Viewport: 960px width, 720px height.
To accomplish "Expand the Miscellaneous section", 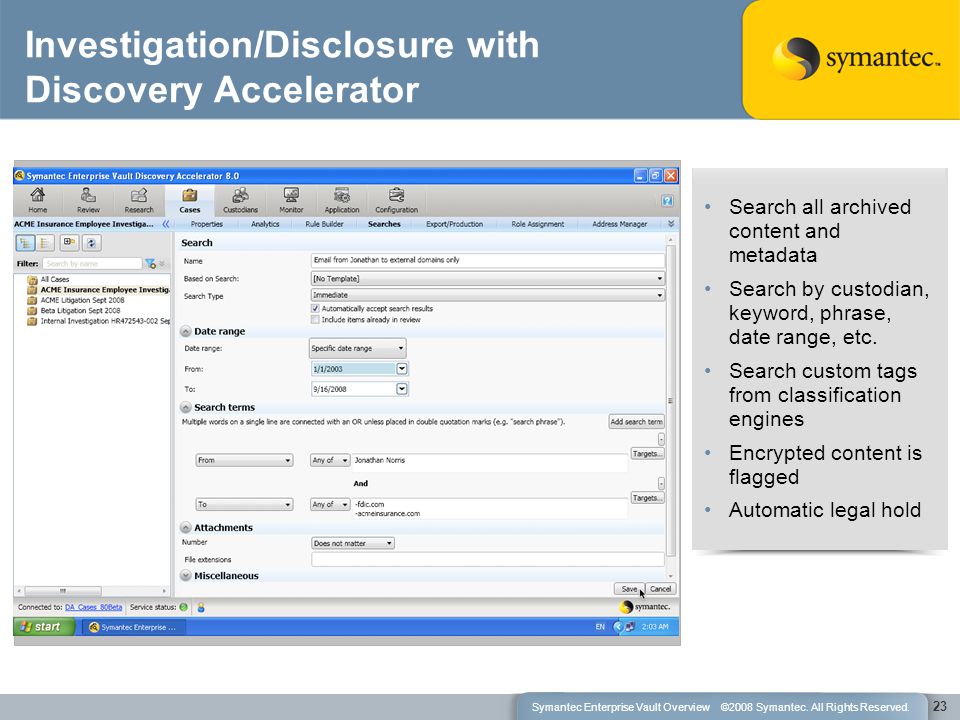I will pos(186,576).
